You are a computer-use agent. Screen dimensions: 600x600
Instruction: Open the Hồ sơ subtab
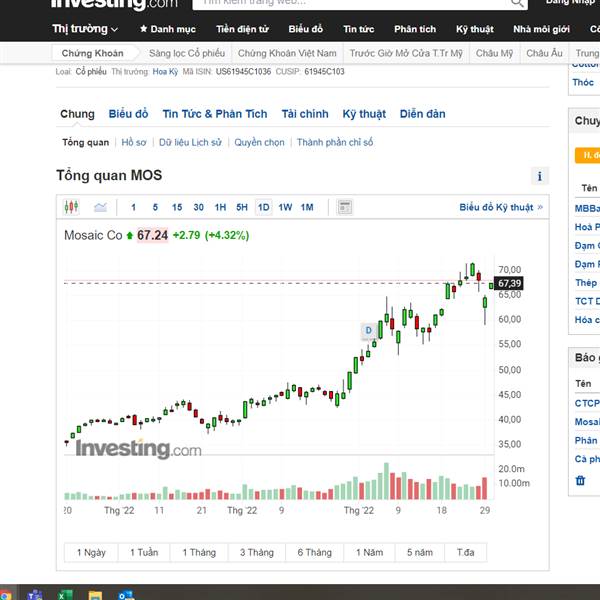[134, 142]
